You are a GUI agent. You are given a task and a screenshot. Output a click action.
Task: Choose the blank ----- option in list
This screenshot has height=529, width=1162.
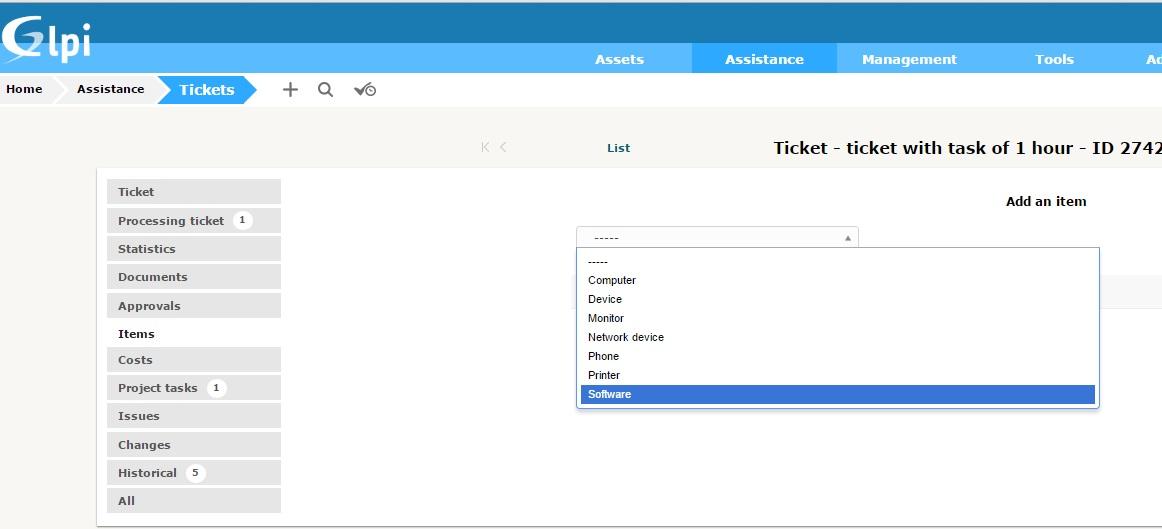(x=837, y=262)
